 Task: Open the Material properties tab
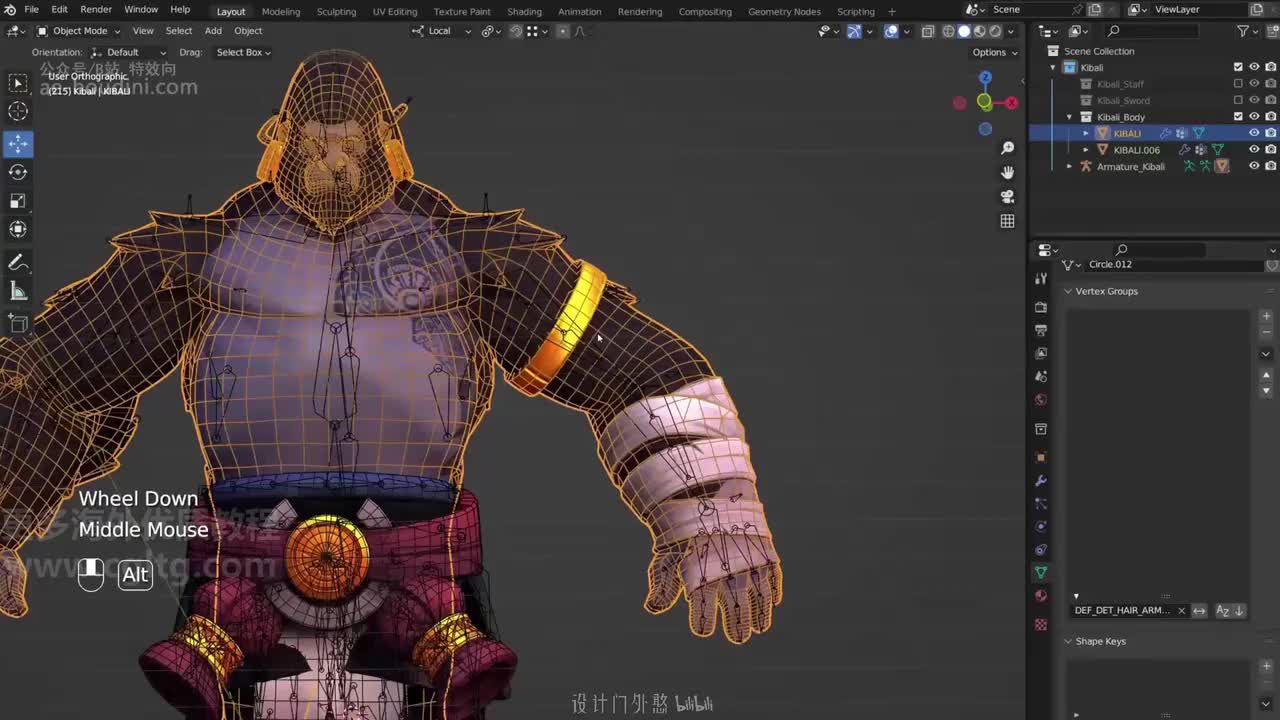(1041, 596)
